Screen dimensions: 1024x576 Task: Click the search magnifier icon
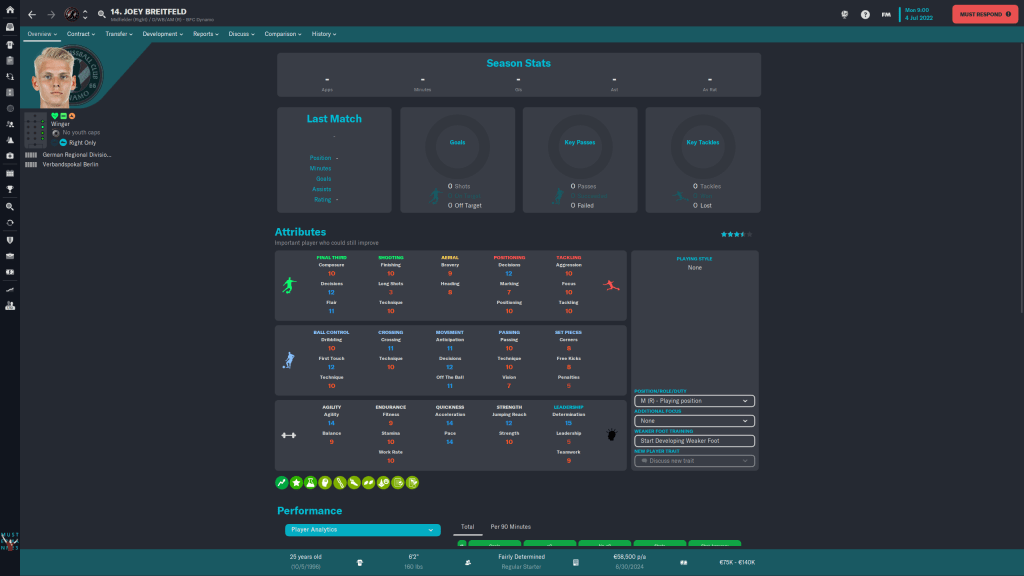pos(102,15)
